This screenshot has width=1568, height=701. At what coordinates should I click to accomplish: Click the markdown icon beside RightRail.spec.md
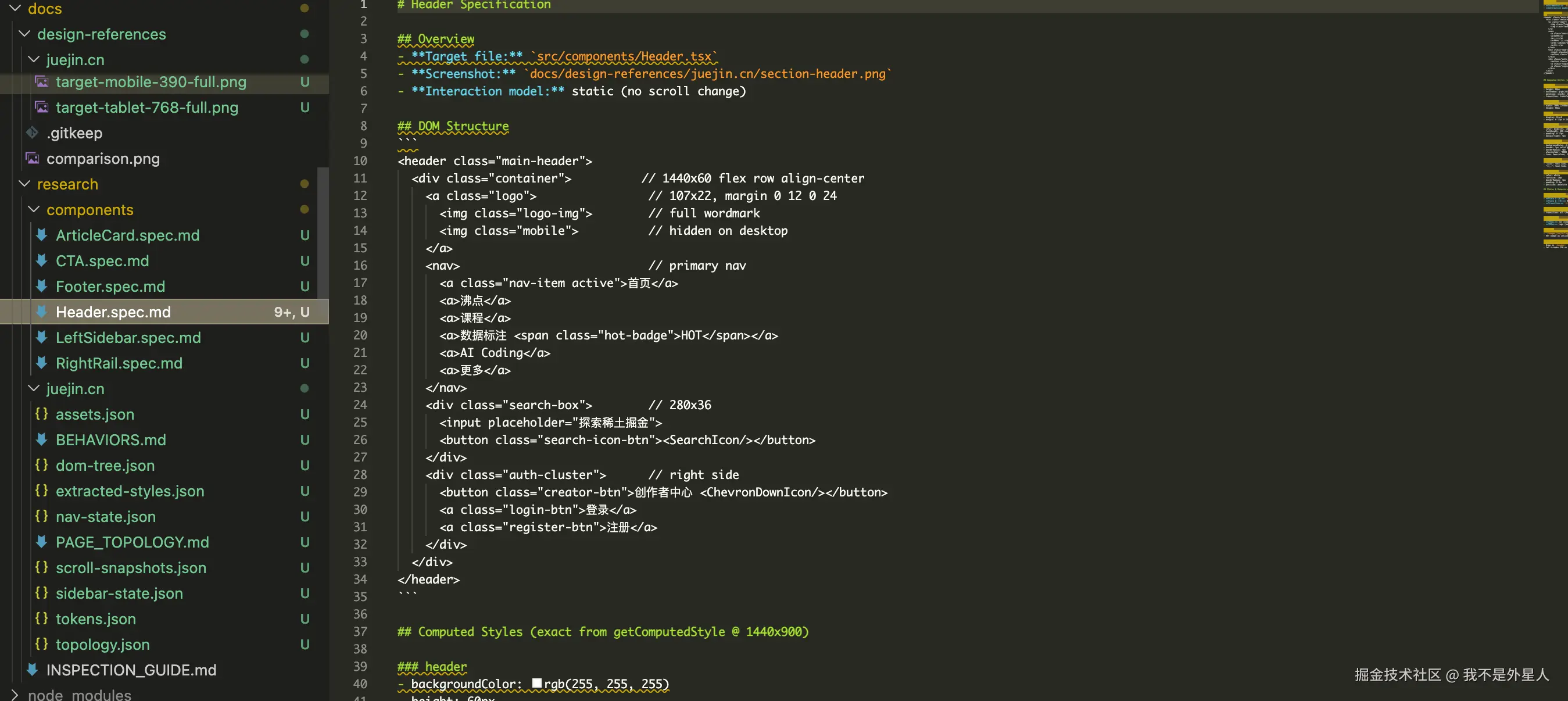(42, 363)
